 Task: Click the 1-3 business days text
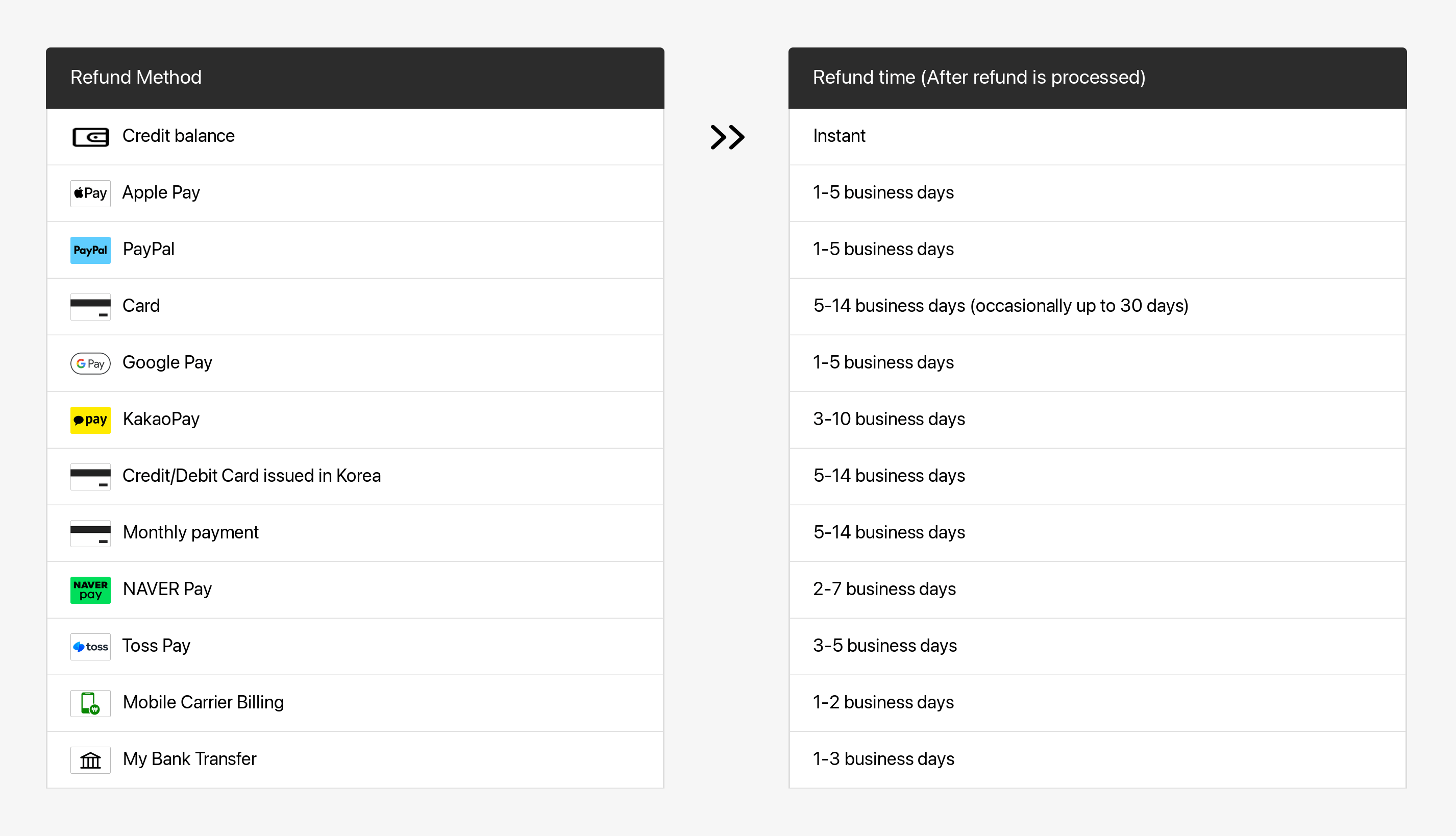pos(883,759)
